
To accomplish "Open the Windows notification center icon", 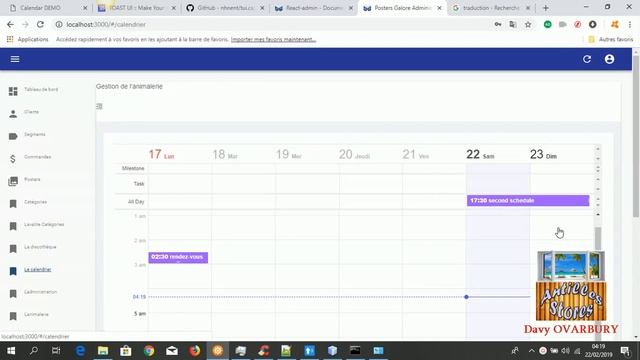I will pos(624,350).
